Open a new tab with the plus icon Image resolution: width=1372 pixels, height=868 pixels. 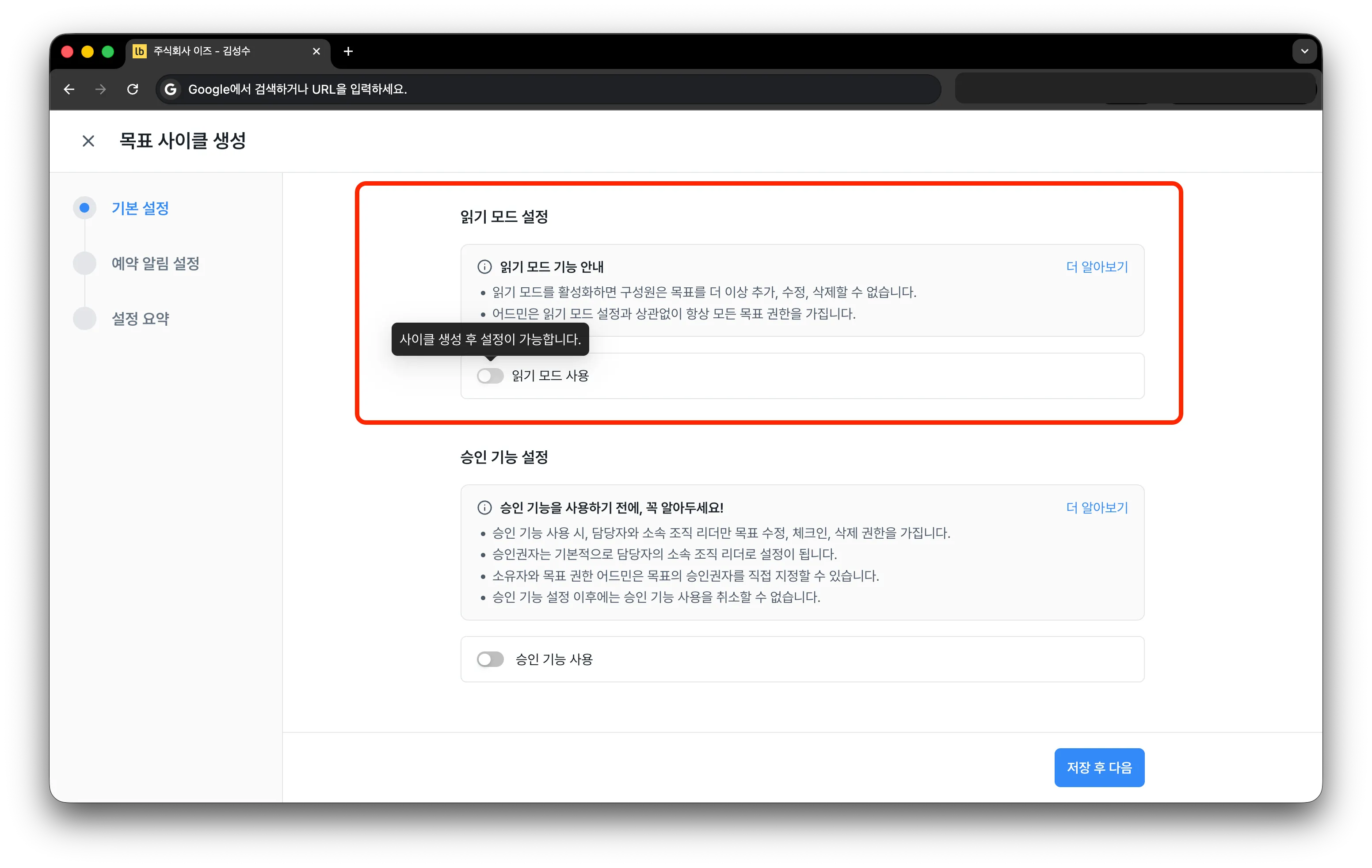[x=348, y=51]
